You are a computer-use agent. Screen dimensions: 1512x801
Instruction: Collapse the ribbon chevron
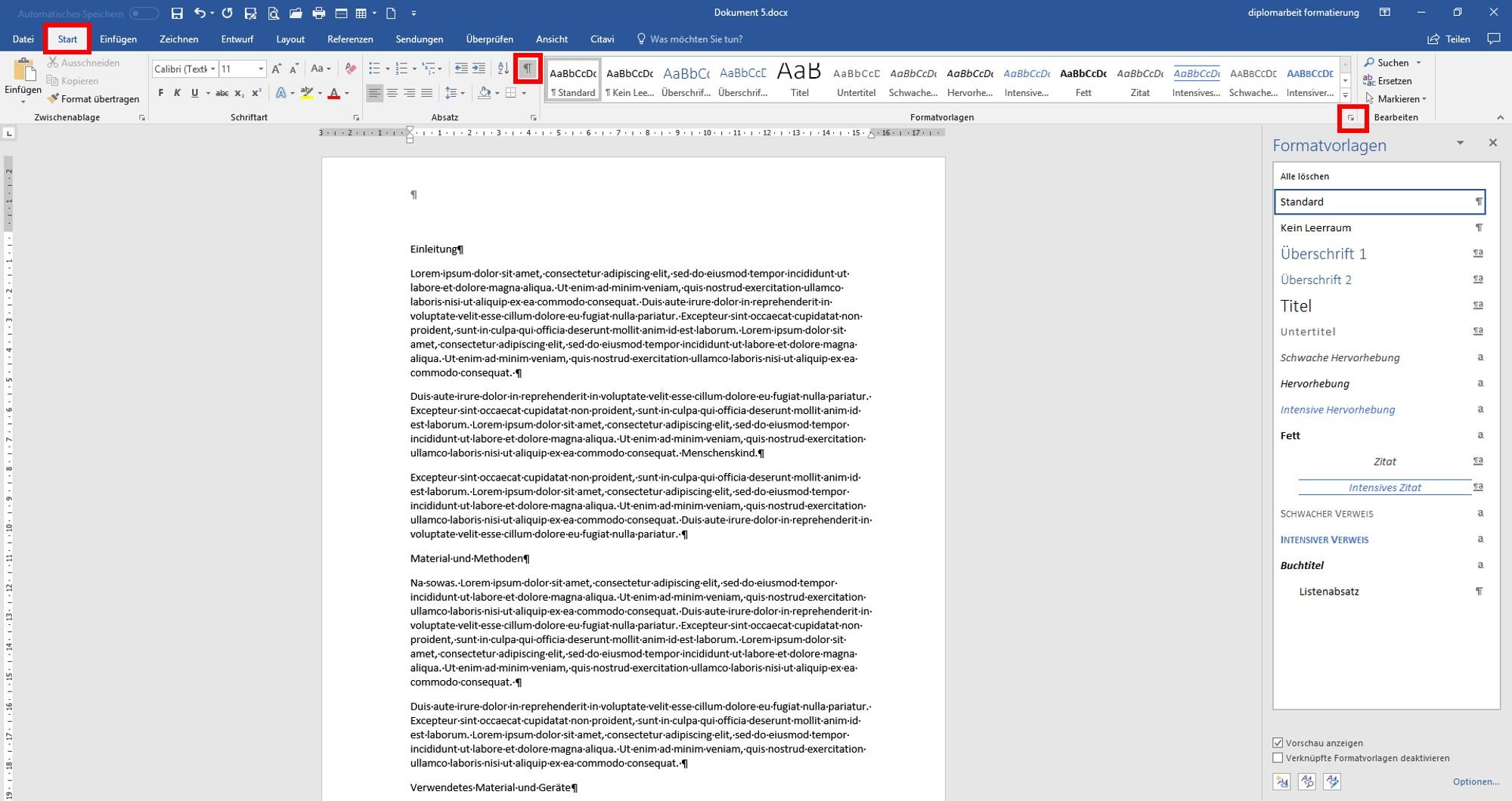pyautogui.click(x=1501, y=118)
